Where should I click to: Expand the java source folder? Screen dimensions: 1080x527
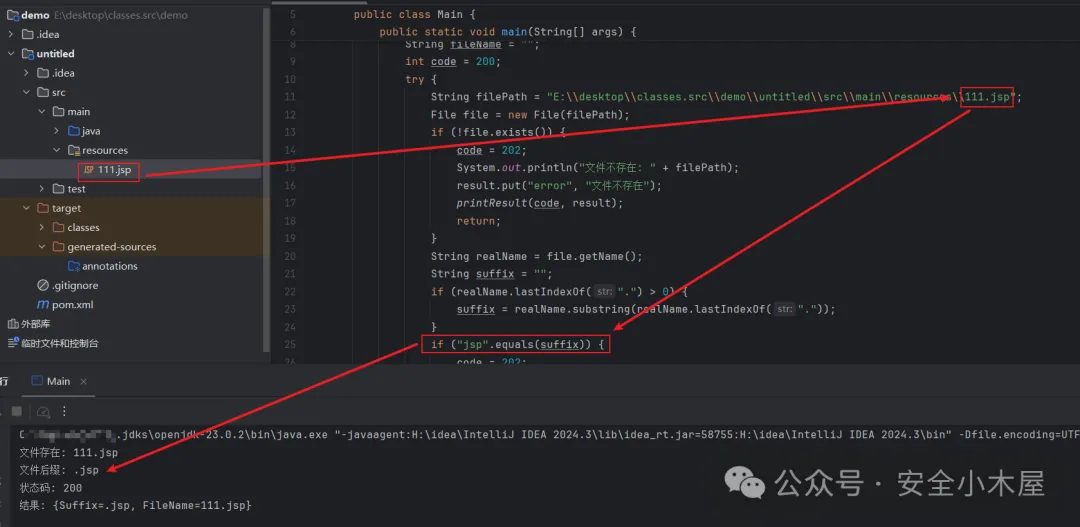57,131
